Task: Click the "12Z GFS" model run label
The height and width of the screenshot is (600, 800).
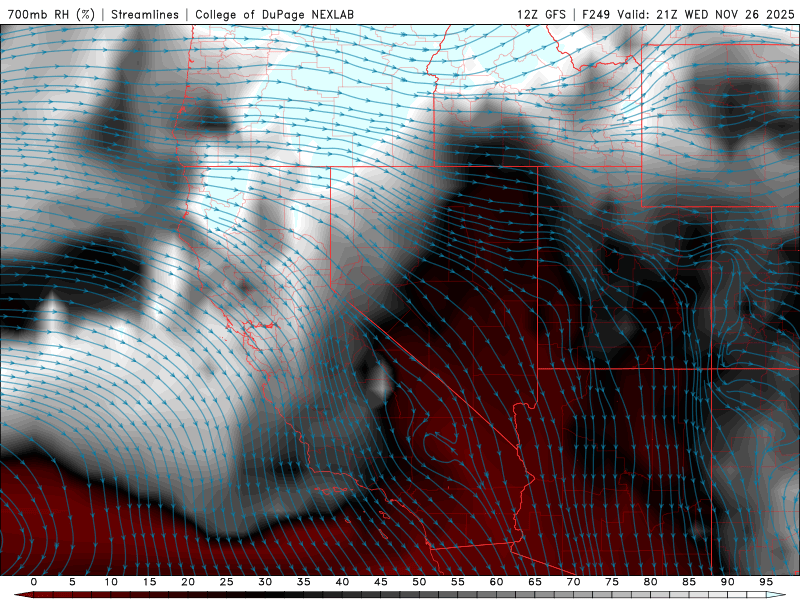Action: [x=541, y=14]
